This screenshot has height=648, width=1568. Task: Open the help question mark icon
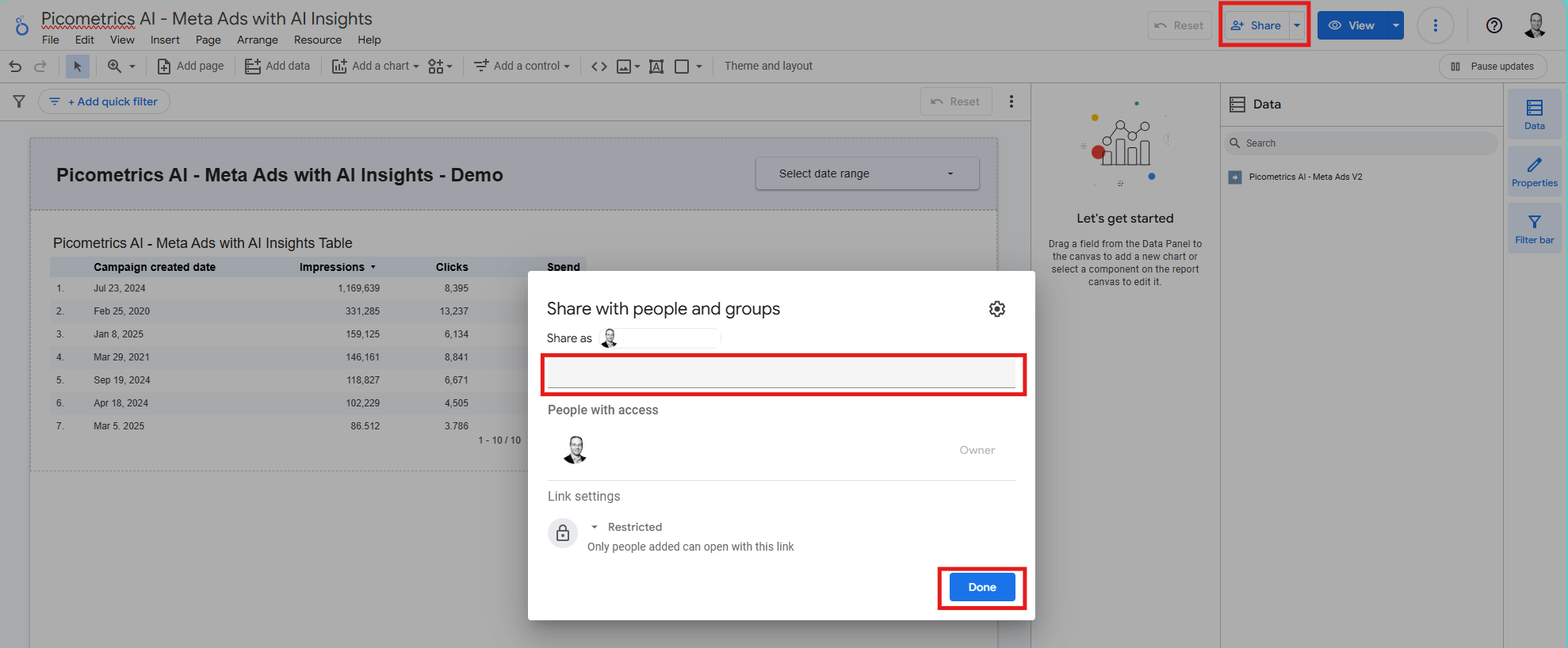tap(1493, 25)
